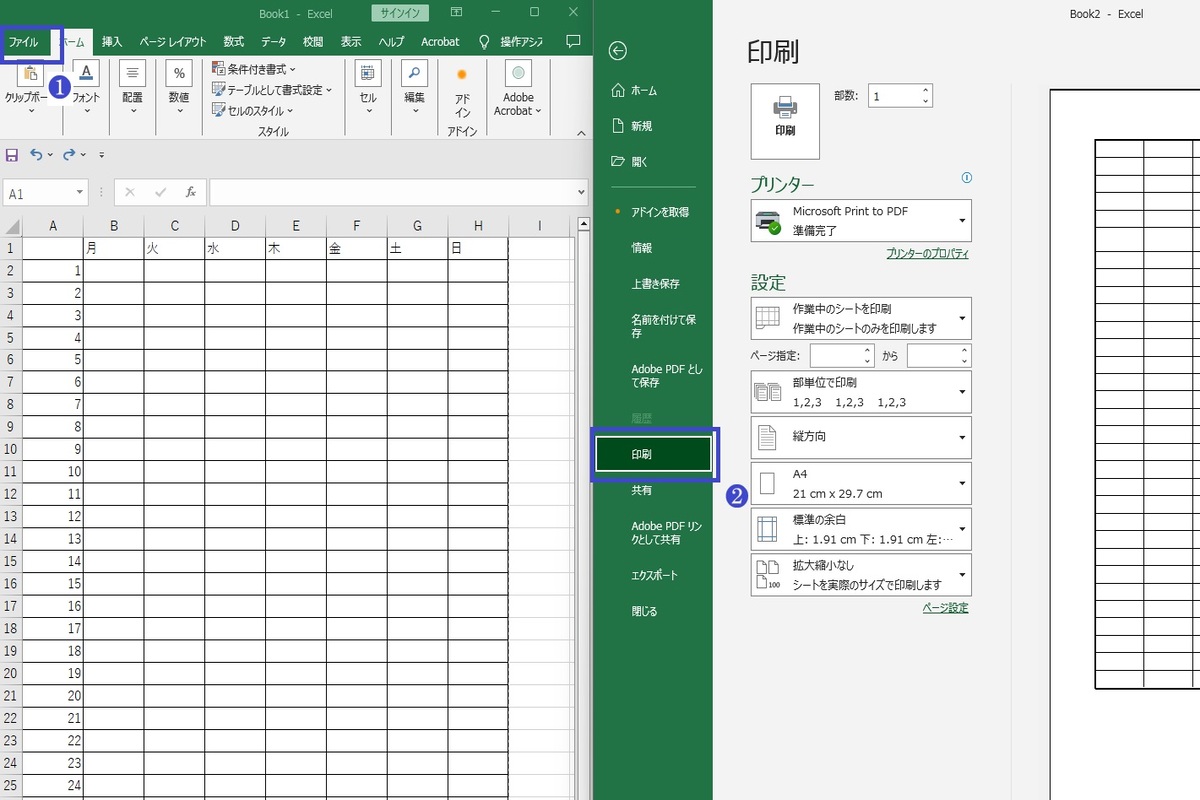The image size is (1200, 800).
Task: Click the Undo arrow icon
Action: (36, 155)
